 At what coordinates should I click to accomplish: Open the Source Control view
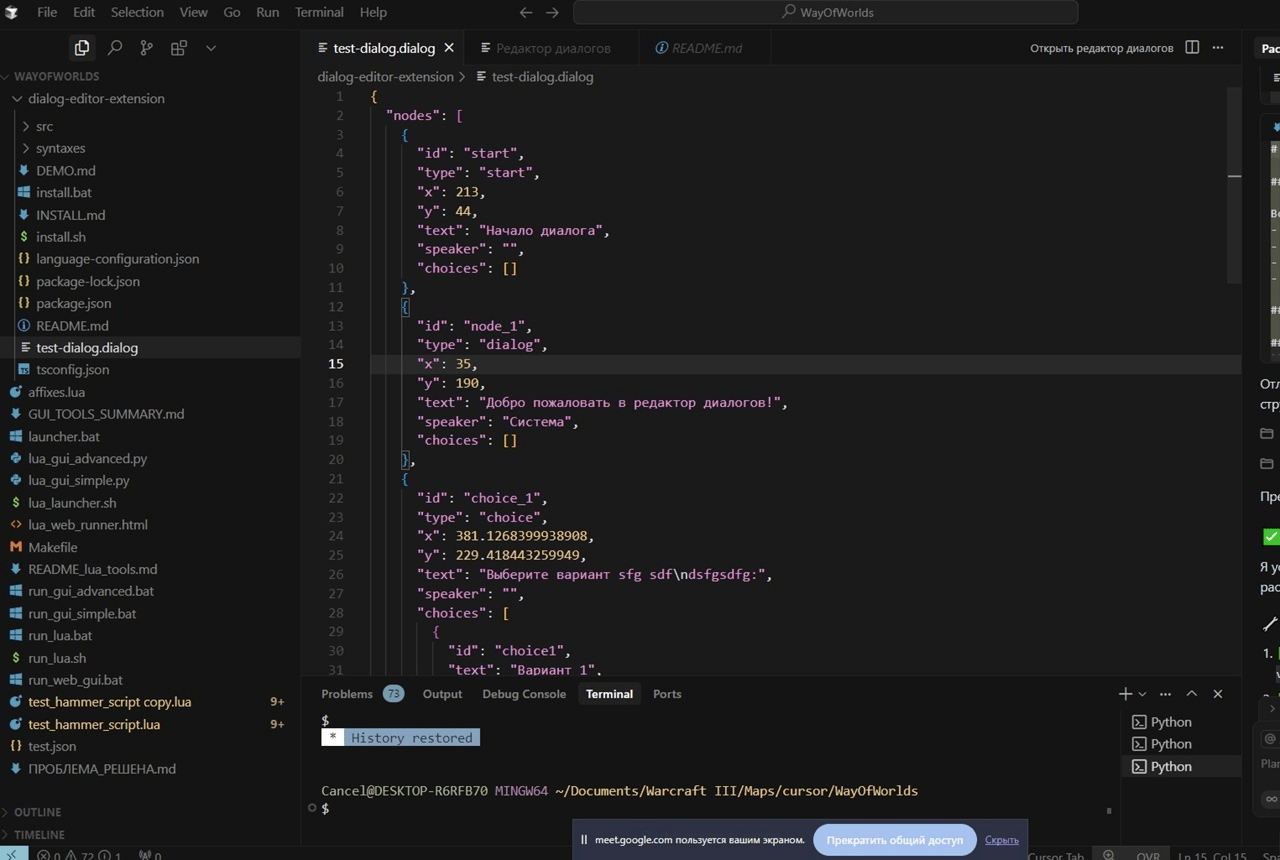coord(147,48)
